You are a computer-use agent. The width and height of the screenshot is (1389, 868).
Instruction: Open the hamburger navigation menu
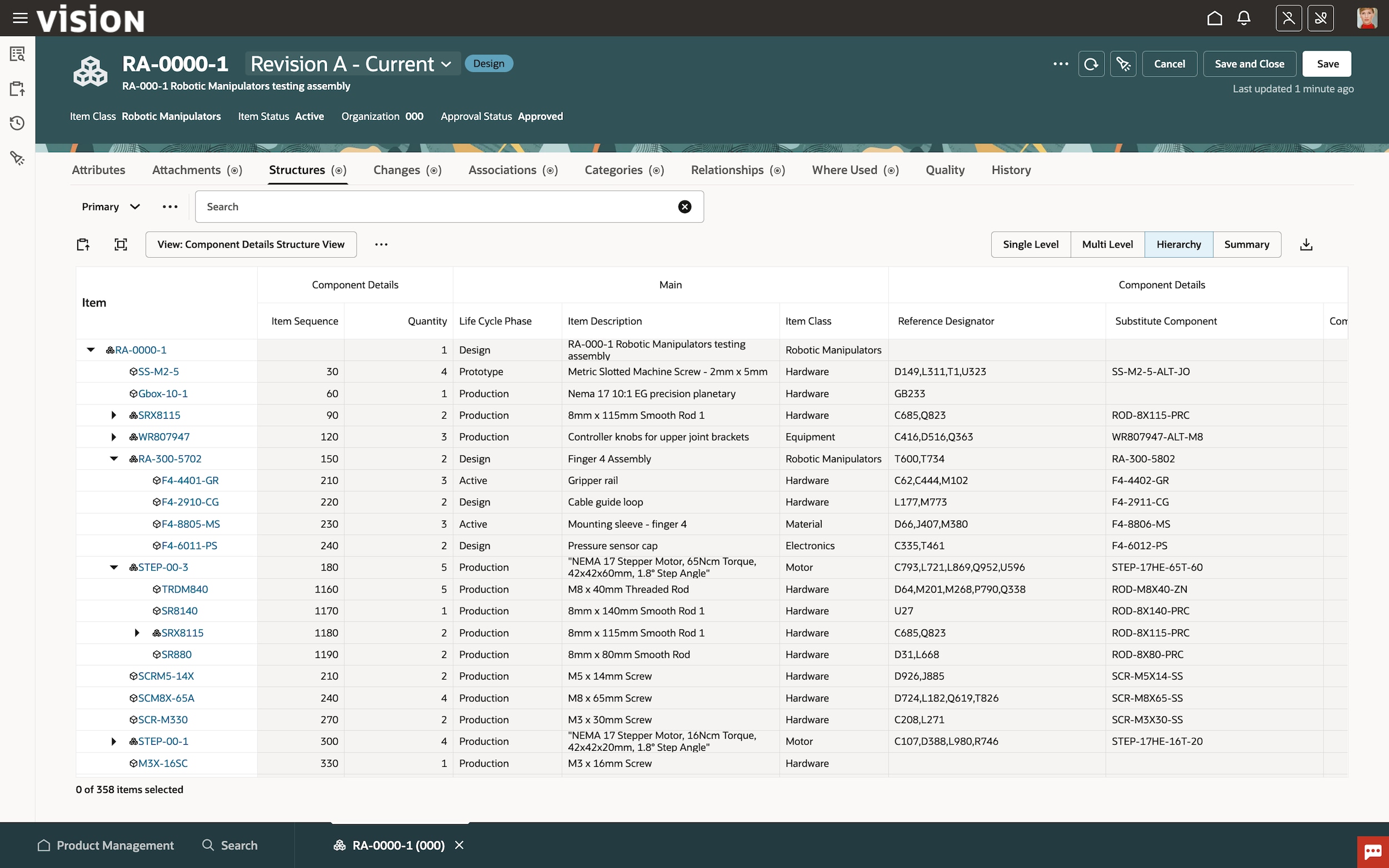pos(20,18)
